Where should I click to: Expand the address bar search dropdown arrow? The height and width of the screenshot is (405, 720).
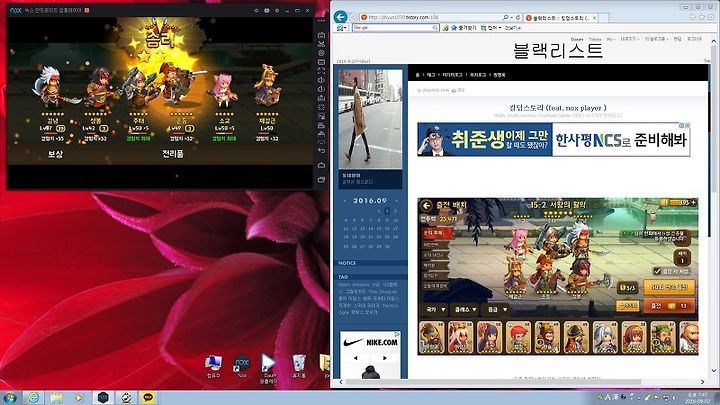(512, 17)
